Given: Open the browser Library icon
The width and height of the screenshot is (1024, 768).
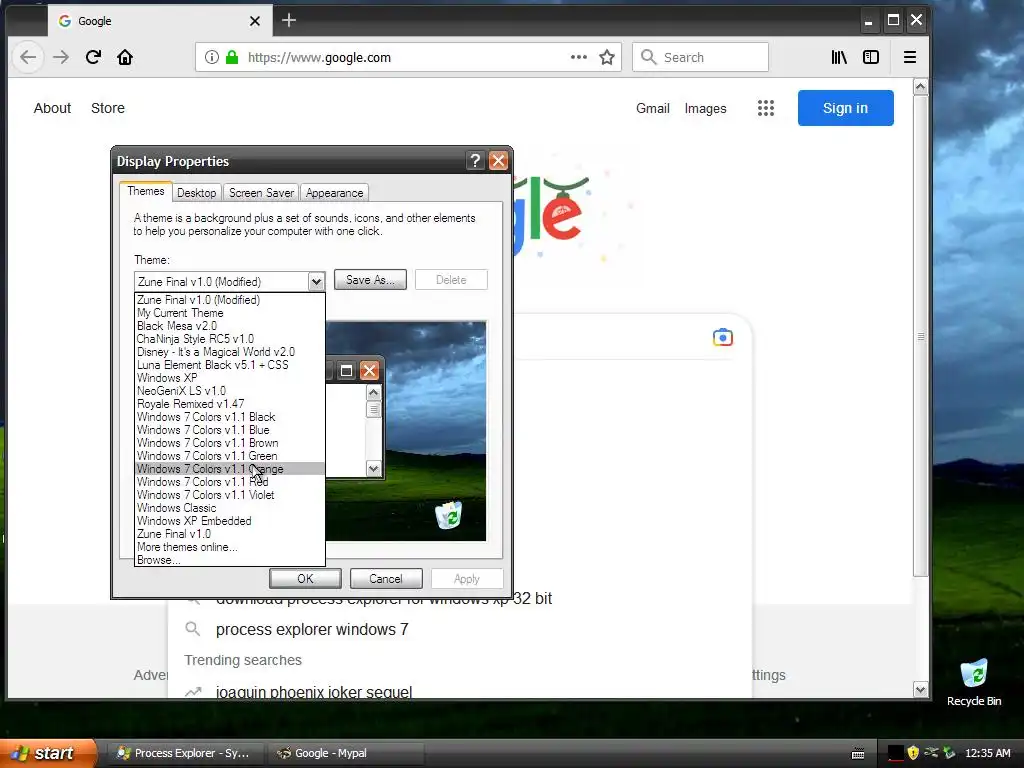Looking at the screenshot, I should (x=839, y=57).
